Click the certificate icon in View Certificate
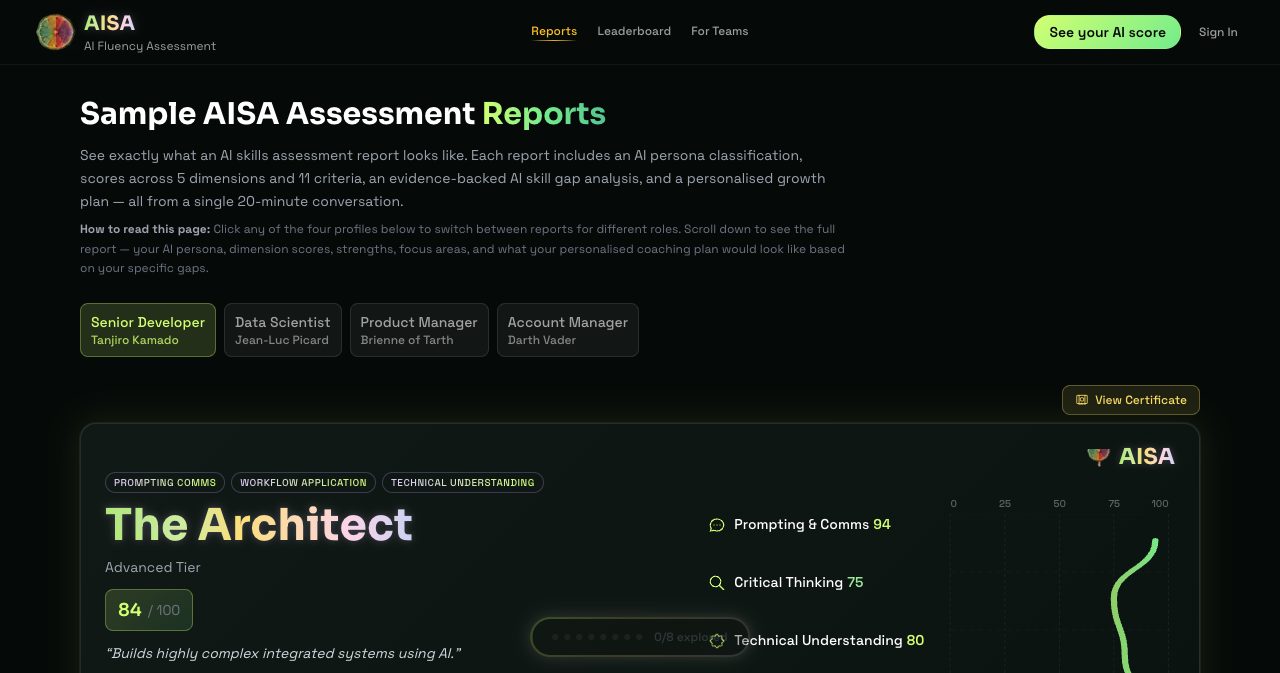Screen dimensions: 1280x673 point(1081,400)
